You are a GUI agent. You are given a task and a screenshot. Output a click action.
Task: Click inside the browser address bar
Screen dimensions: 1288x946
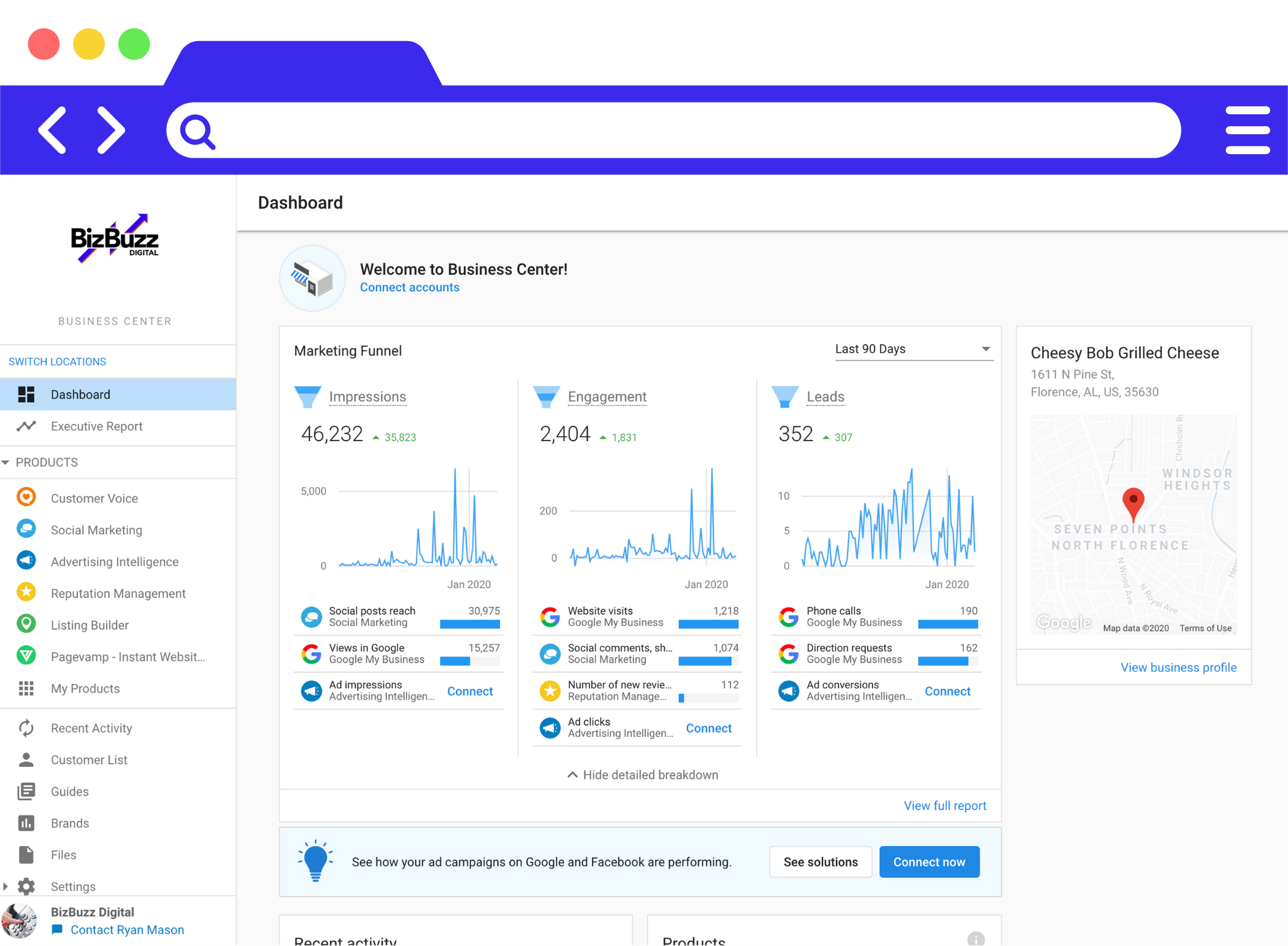point(673,130)
